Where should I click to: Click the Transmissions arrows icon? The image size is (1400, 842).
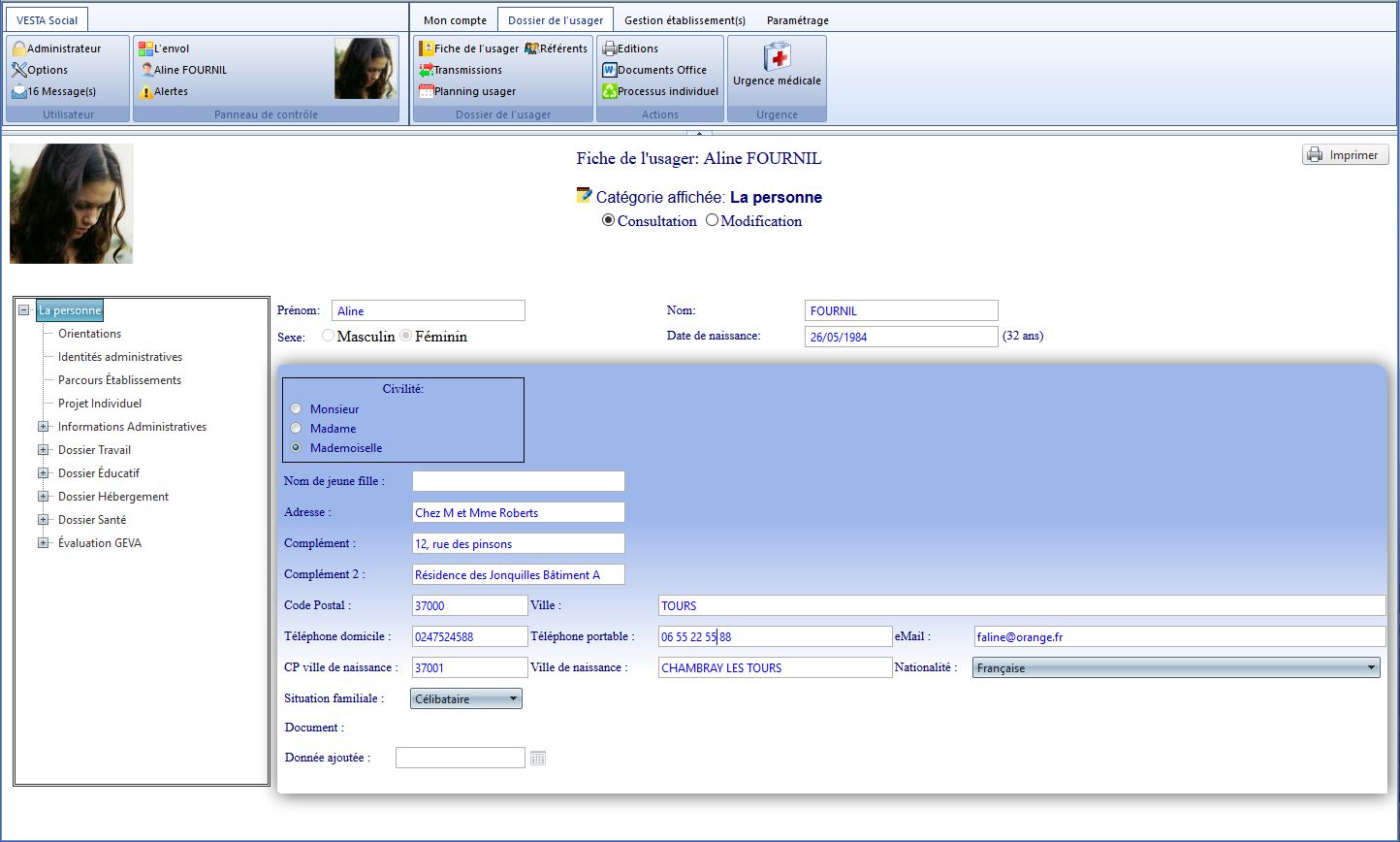[x=426, y=70]
